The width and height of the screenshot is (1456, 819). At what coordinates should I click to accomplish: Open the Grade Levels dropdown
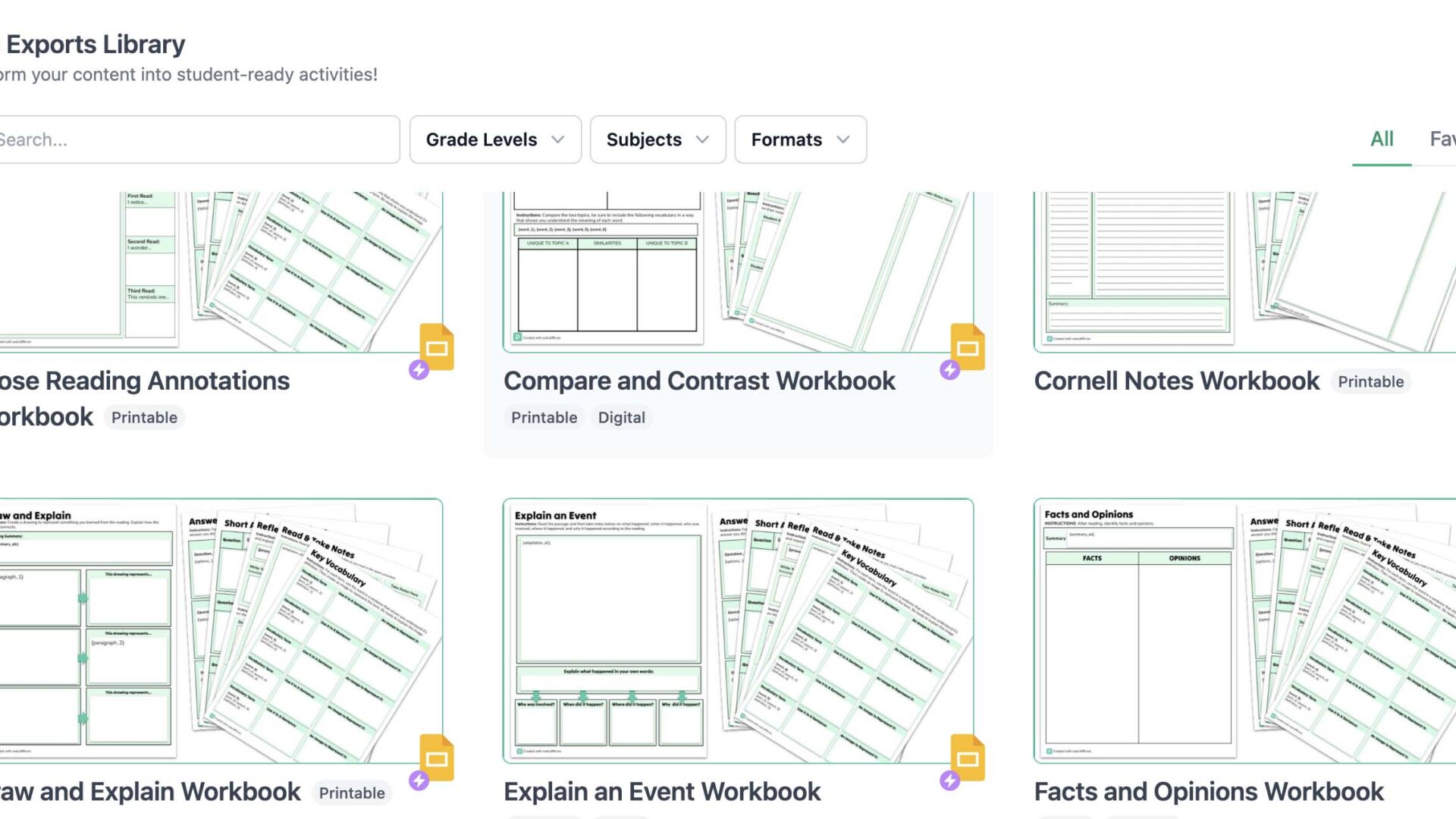click(x=494, y=140)
